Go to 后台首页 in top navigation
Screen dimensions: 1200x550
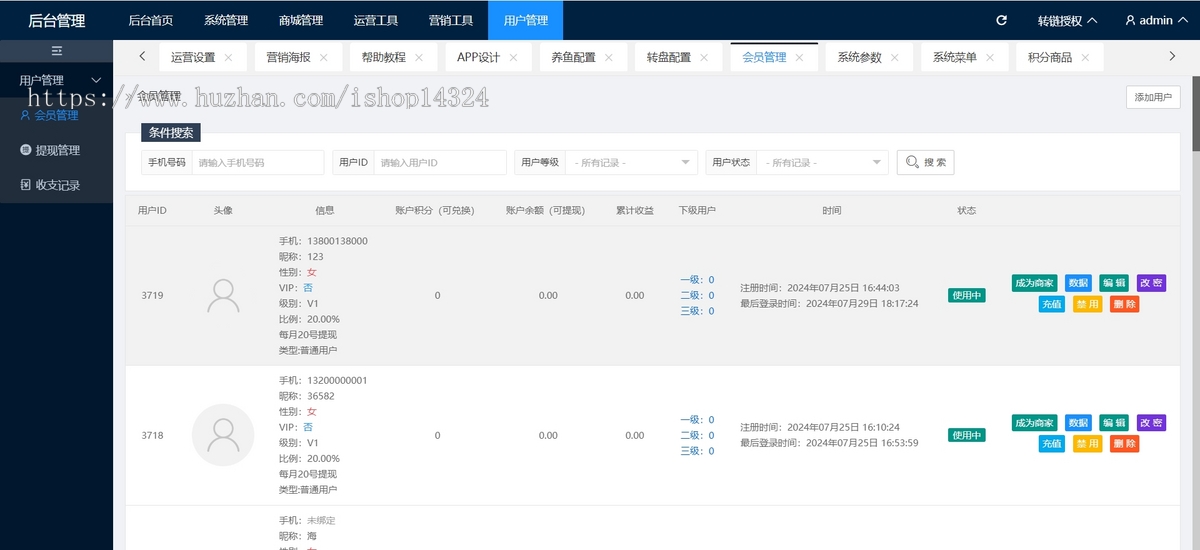point(151,20)
